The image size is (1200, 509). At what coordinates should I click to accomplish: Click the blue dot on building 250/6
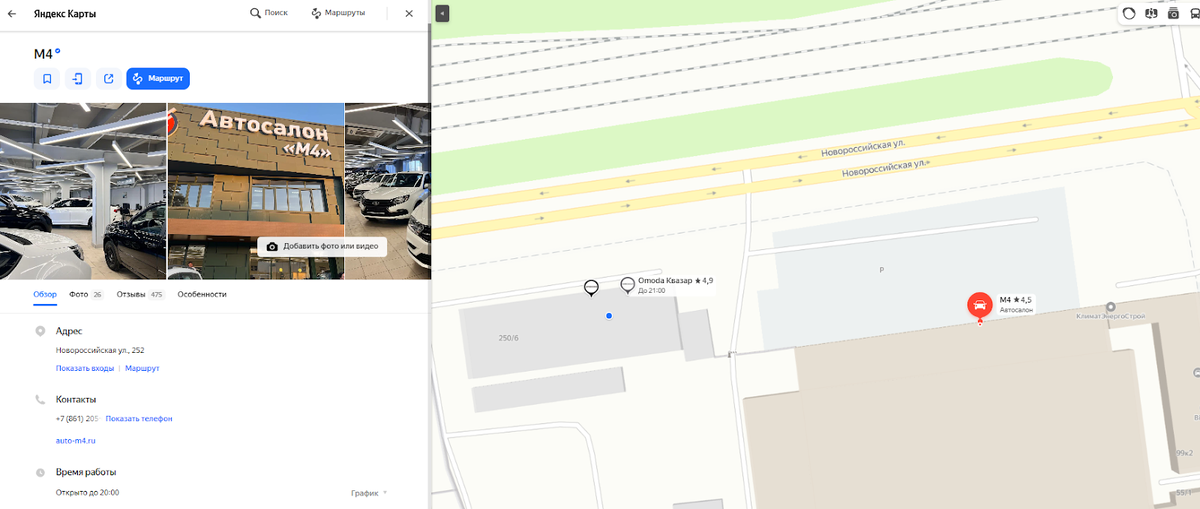pos(609,316)
